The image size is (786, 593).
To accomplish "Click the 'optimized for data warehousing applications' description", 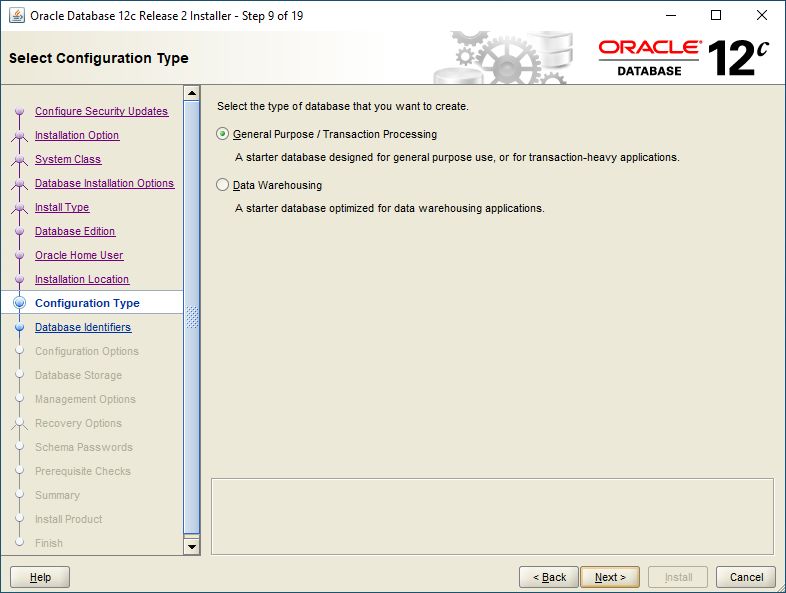I will (389, 208).
